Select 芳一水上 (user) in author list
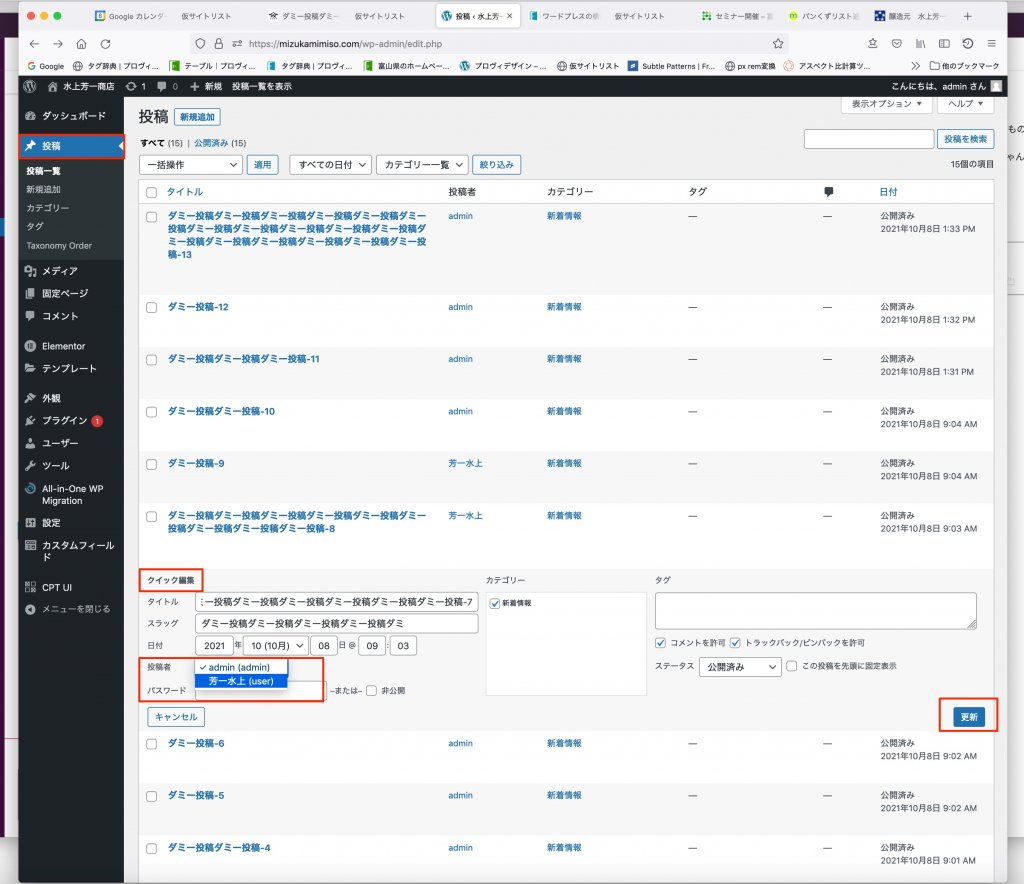 point(240,681)
